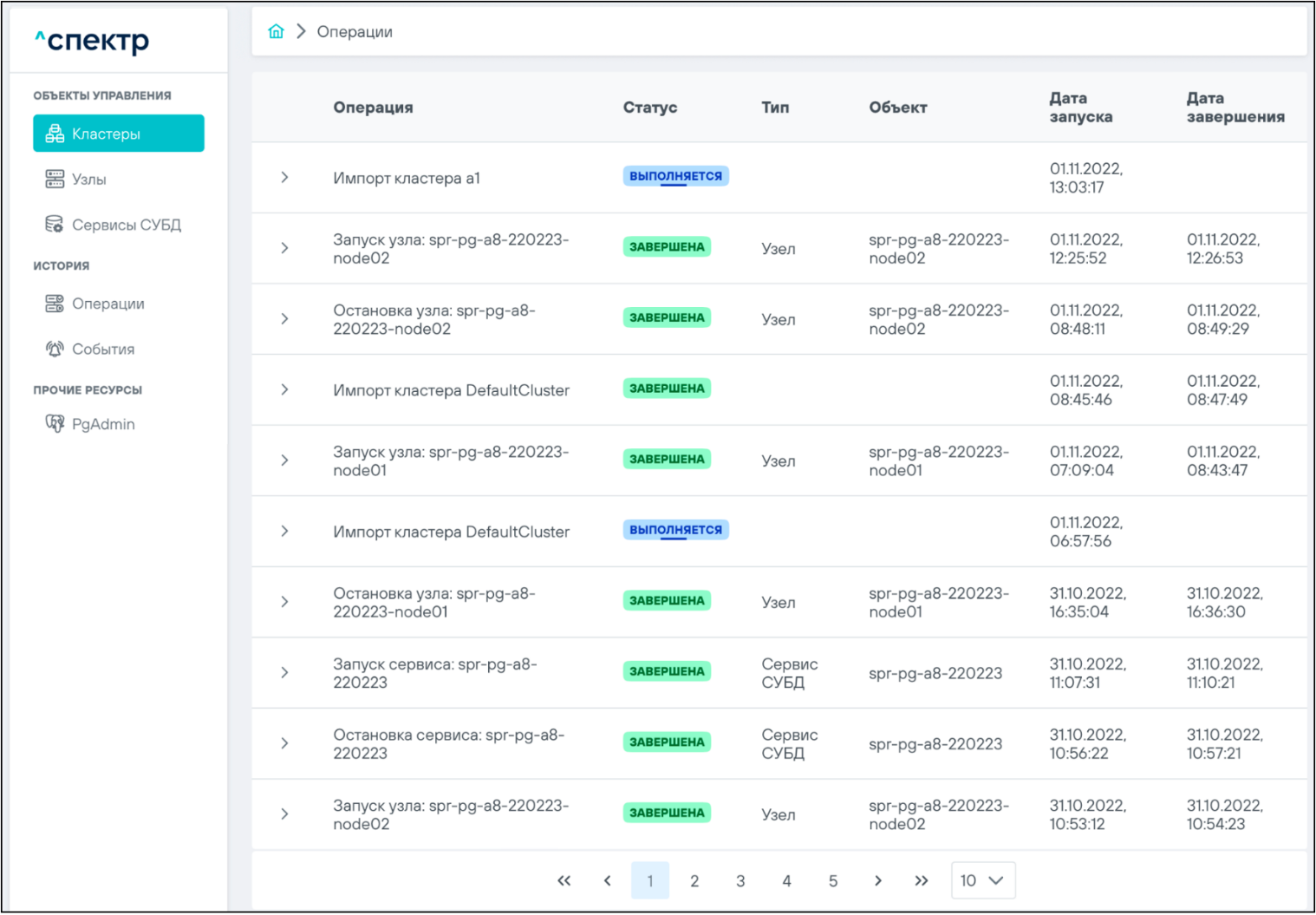Click the Сервисы СУБД database icon
Image resolution: width=1316 pixels, height=915 pixels.
[55, 225]
